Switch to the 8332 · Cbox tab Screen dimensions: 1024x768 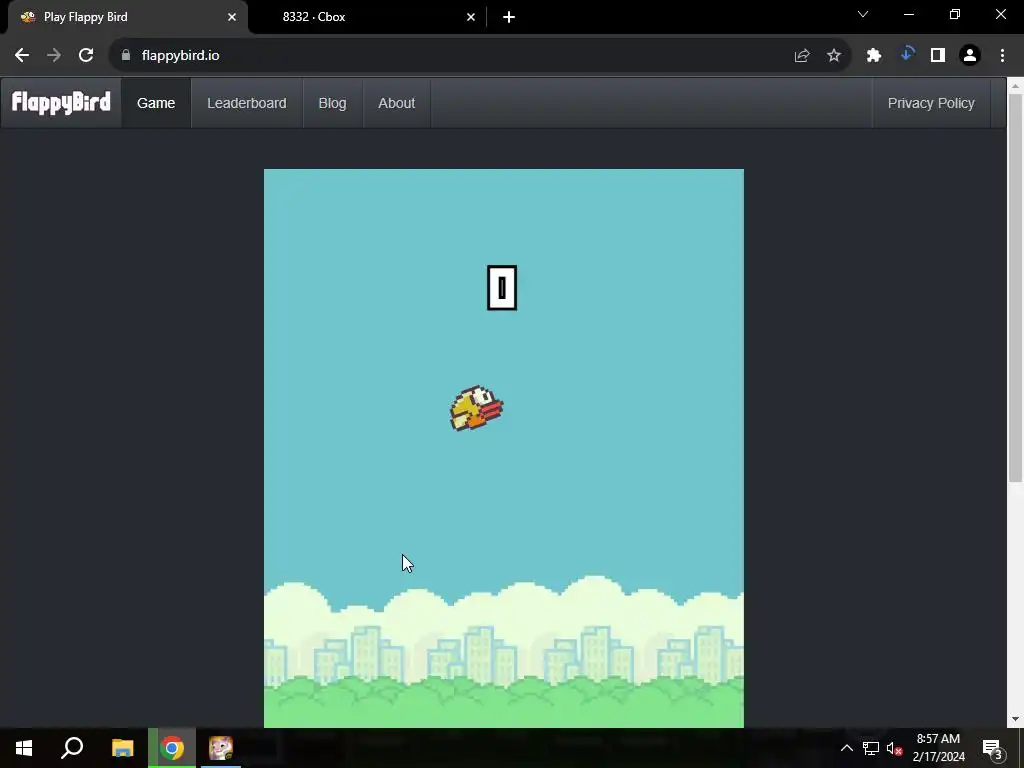[x=366, y=17]
